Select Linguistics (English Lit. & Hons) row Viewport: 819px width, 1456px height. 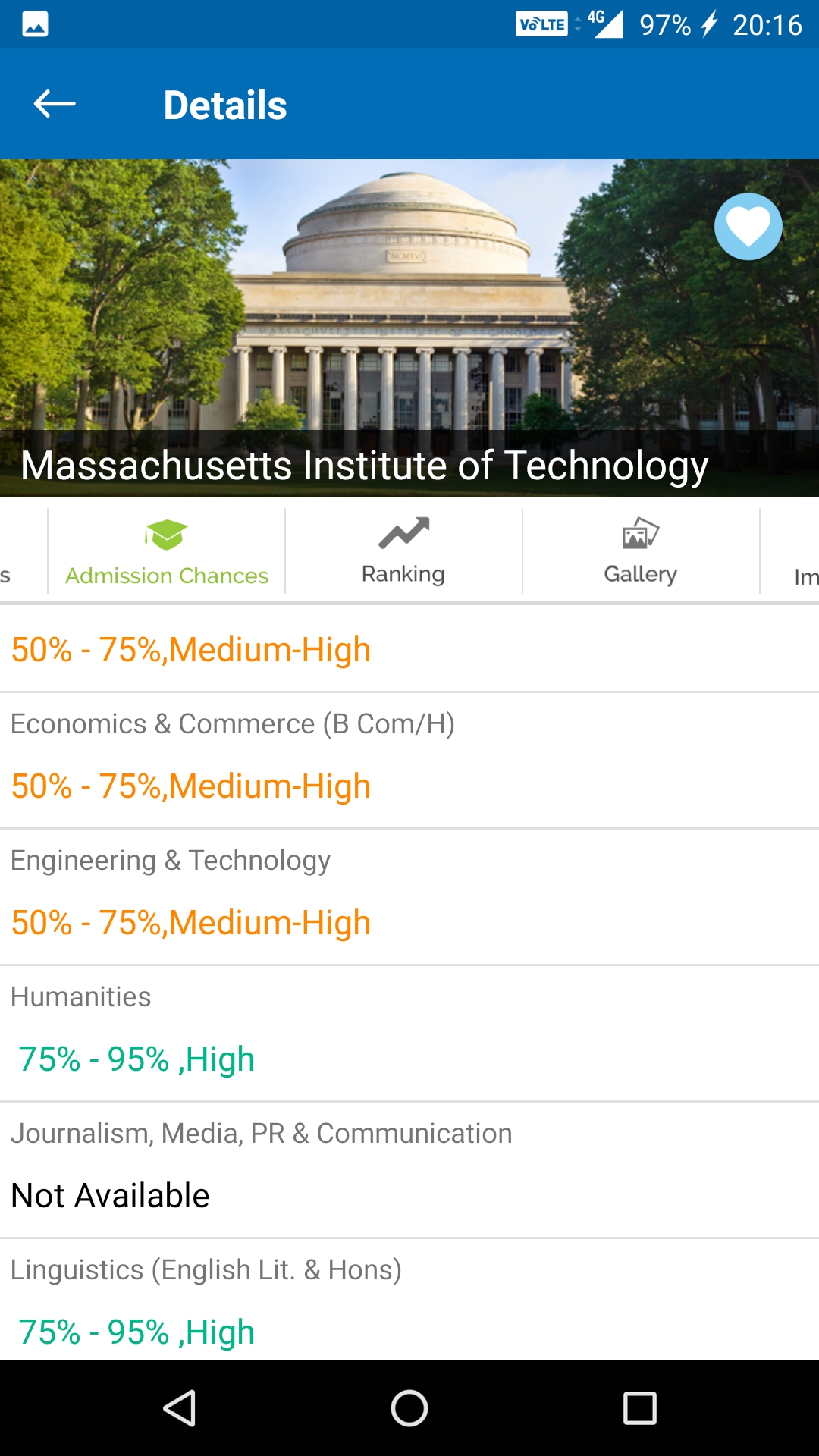409,1300
